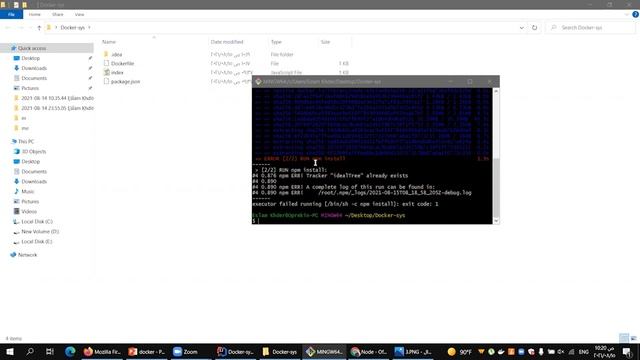
Task: Open the notification center icon
Action: pyautogui.click(x=627, y=352)
